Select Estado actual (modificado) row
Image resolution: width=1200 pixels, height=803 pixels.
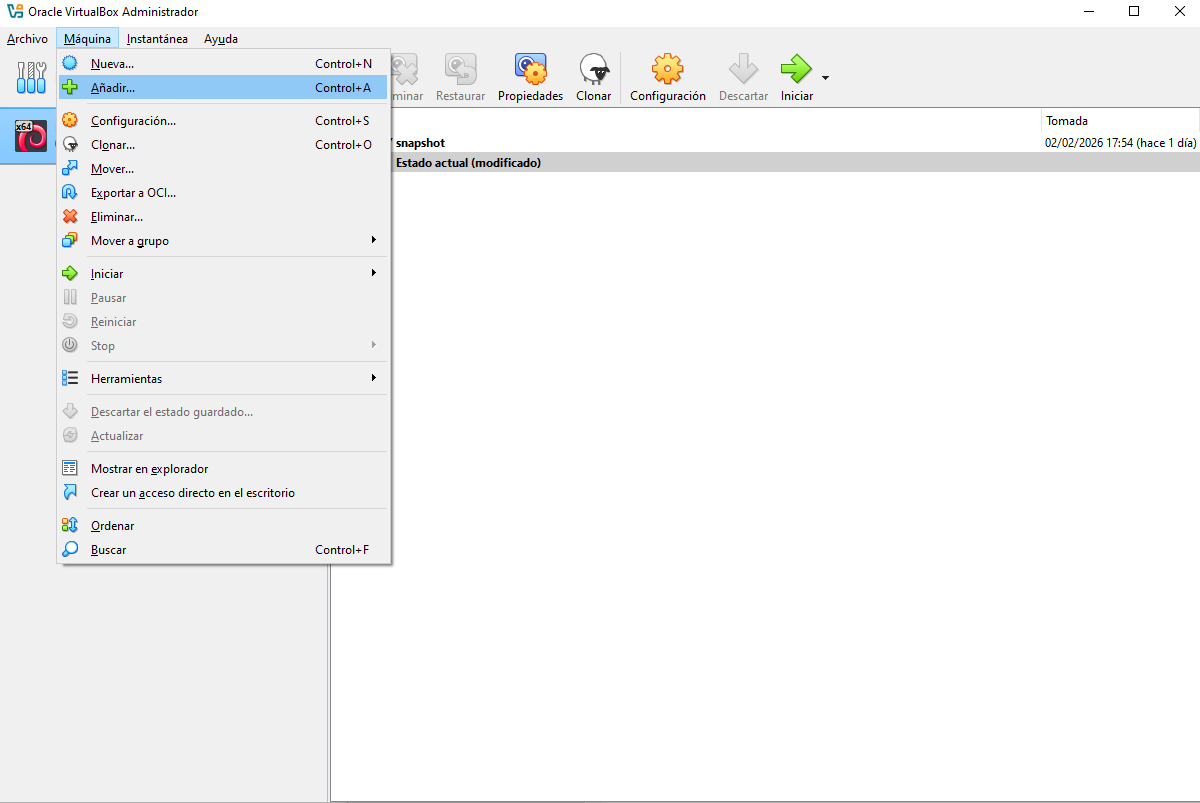coord(765,162)
